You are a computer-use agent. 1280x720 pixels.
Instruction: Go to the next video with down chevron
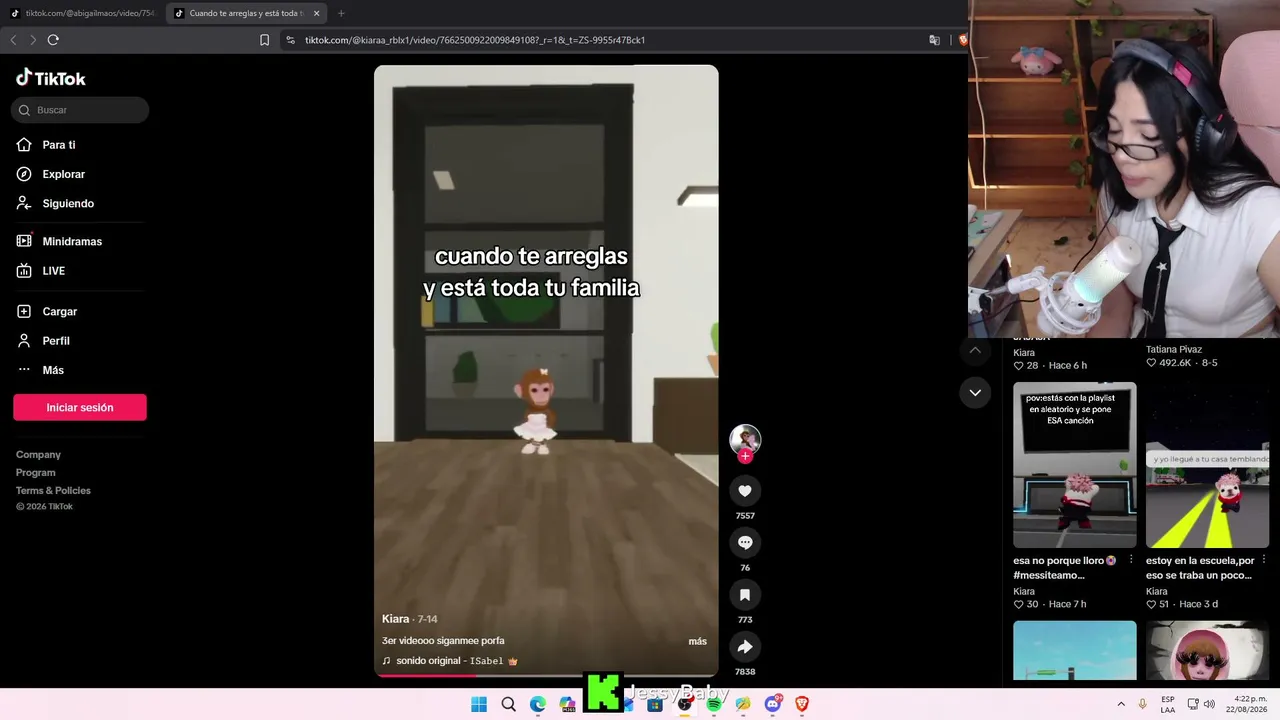point(975,392)
